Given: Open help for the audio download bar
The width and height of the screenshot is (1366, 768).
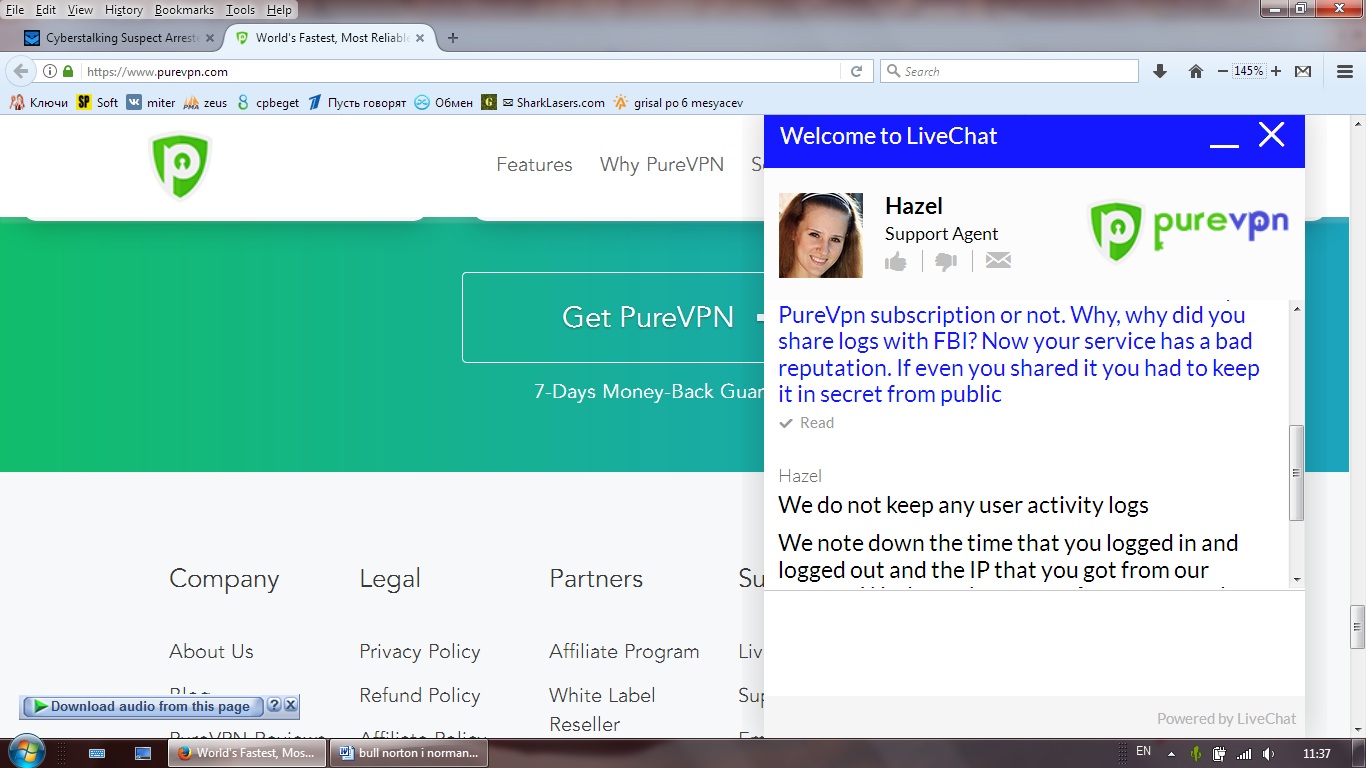Looking at the screenshot, I should click(274, 705).
